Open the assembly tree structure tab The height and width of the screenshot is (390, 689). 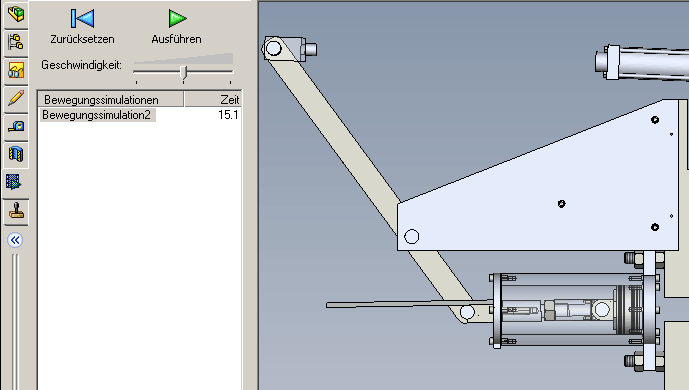[16, 42]
